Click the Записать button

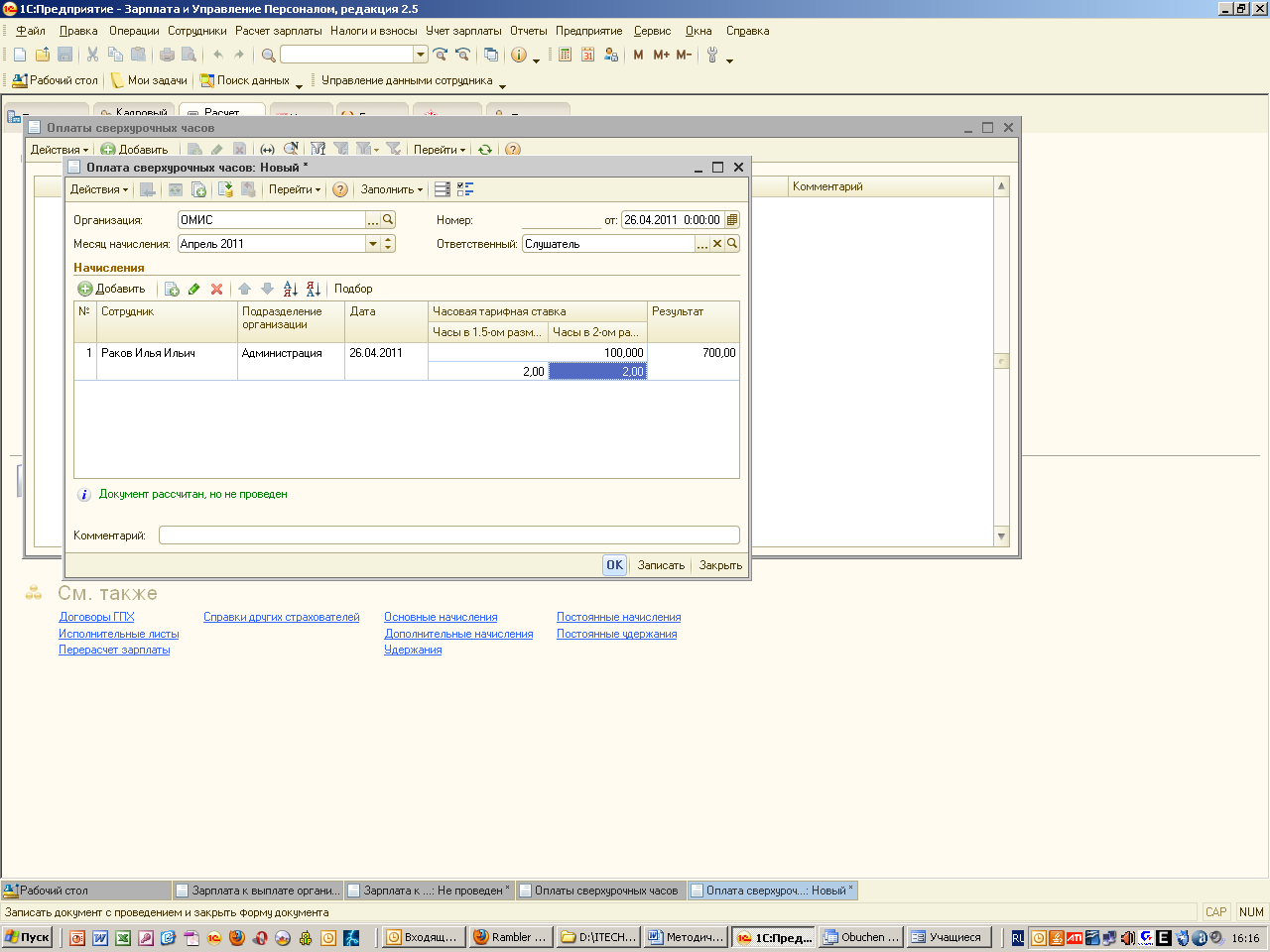[661, 565]
